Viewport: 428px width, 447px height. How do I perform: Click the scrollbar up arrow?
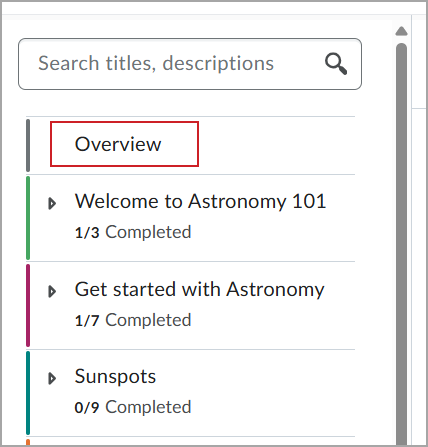point(401,31)
